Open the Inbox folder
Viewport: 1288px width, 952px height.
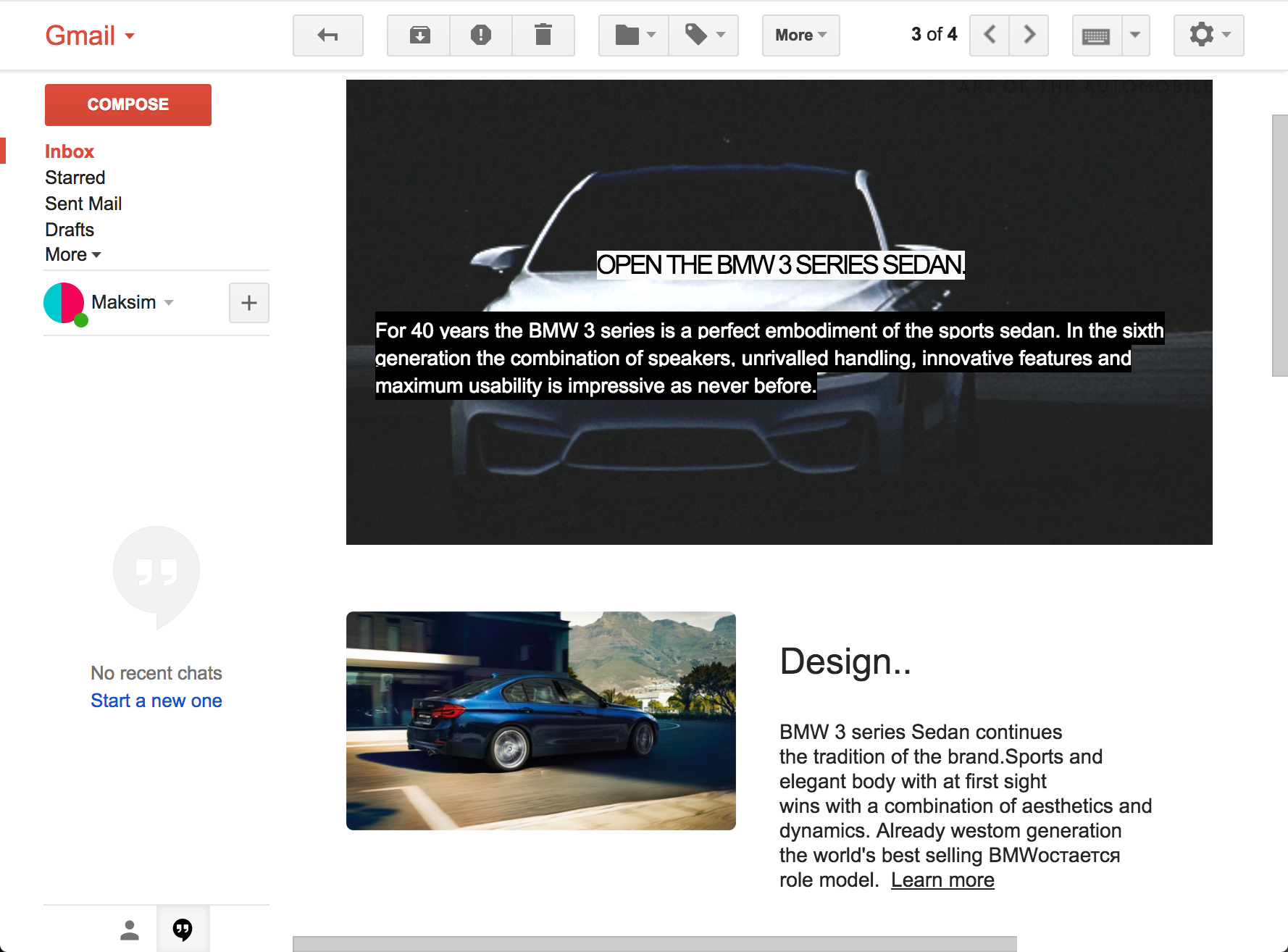[70, 151]
